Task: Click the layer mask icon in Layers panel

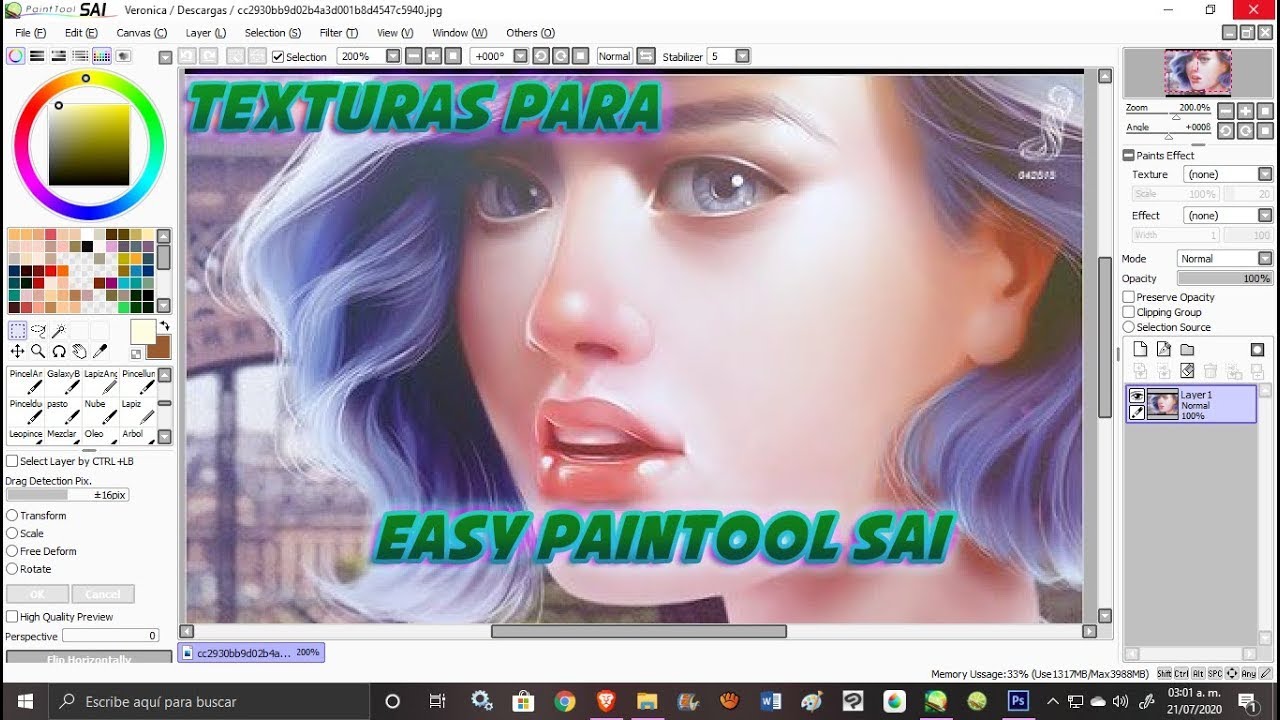Action: (x=1257, y=349)
